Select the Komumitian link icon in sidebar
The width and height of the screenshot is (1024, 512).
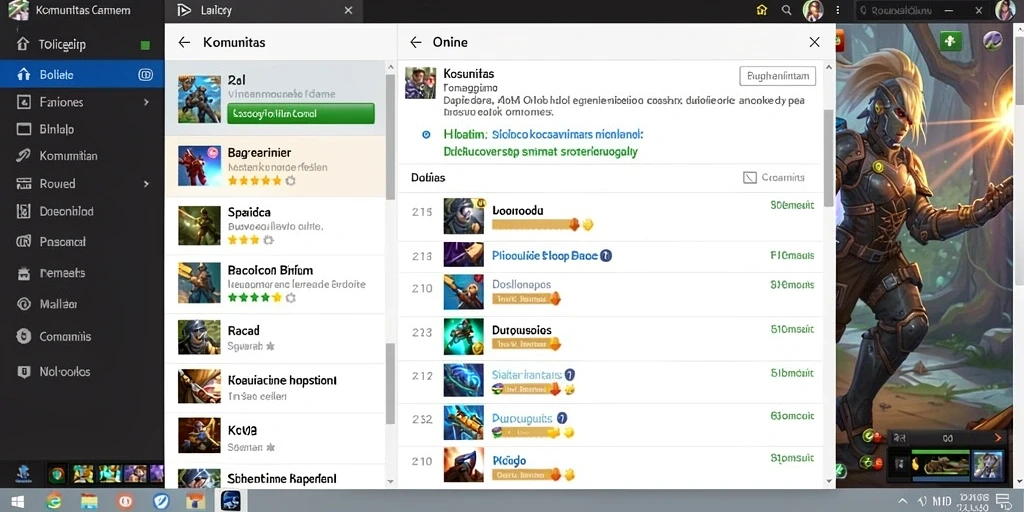pos(24,155)
